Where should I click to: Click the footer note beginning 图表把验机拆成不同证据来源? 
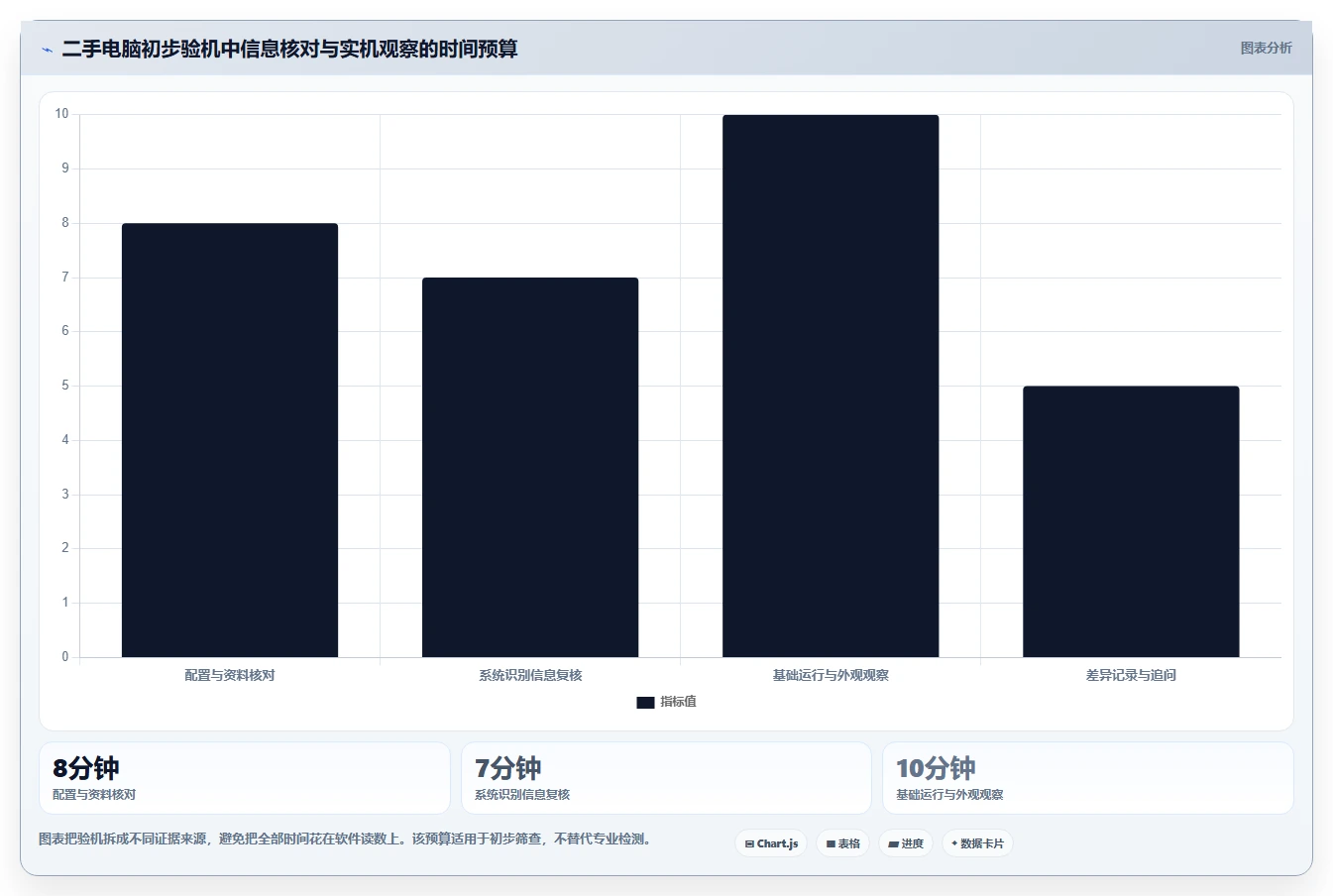[x=346, y=839]
